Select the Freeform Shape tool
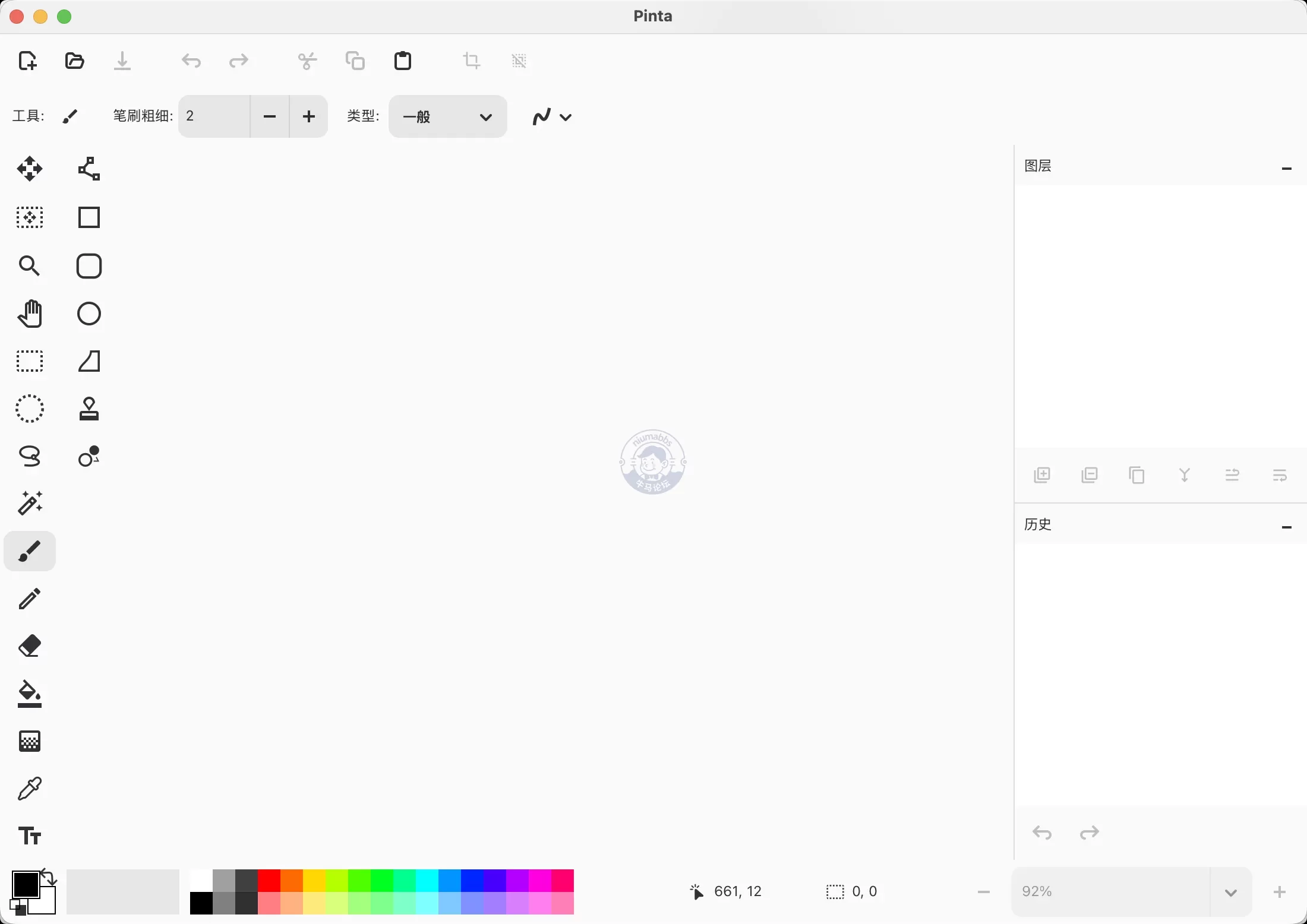Image resolution: width=1307 pixels, height=924 pixels. (89, 361)
